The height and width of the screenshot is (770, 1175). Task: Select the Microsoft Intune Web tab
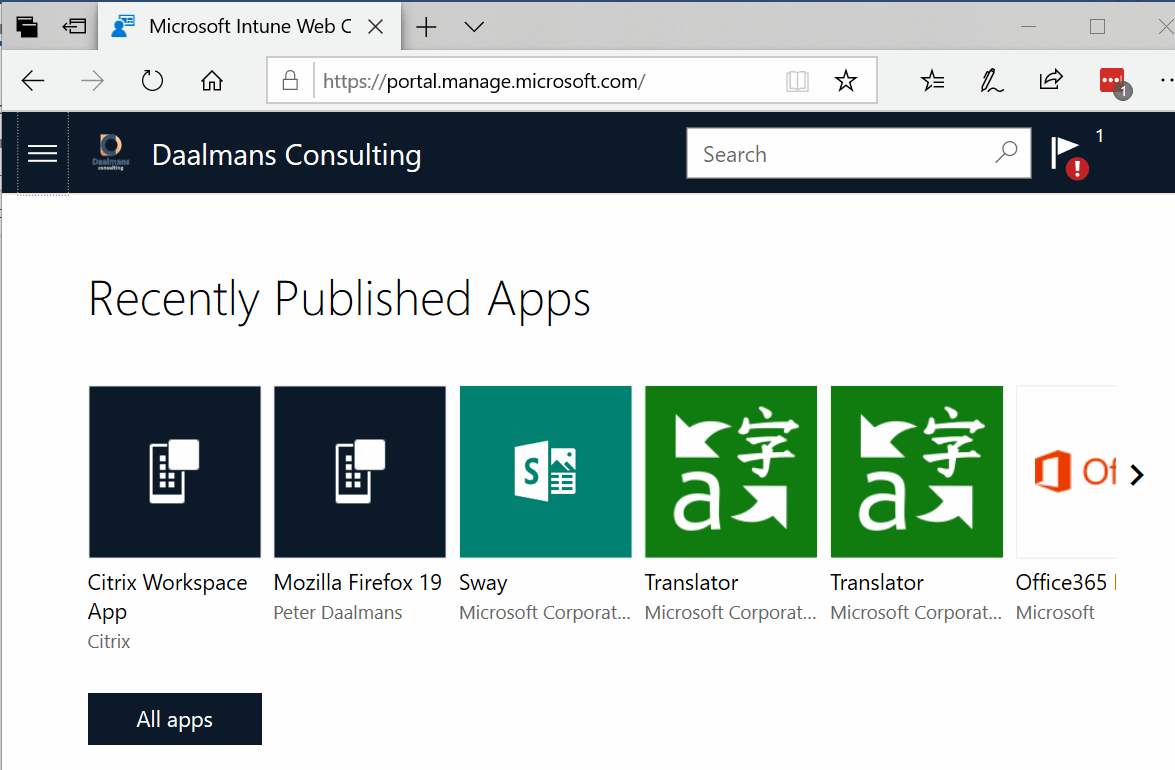[x=240, y=27]
